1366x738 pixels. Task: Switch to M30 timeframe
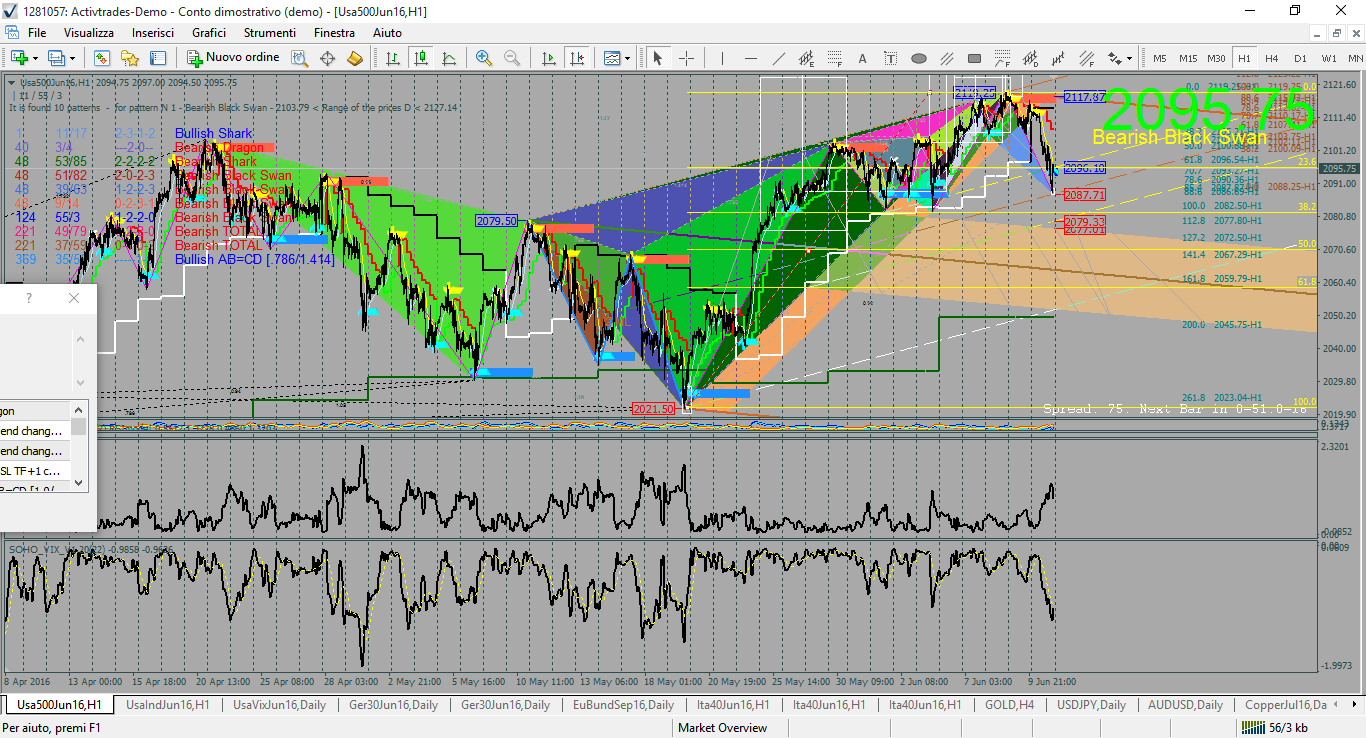[x=1216, y=58]
